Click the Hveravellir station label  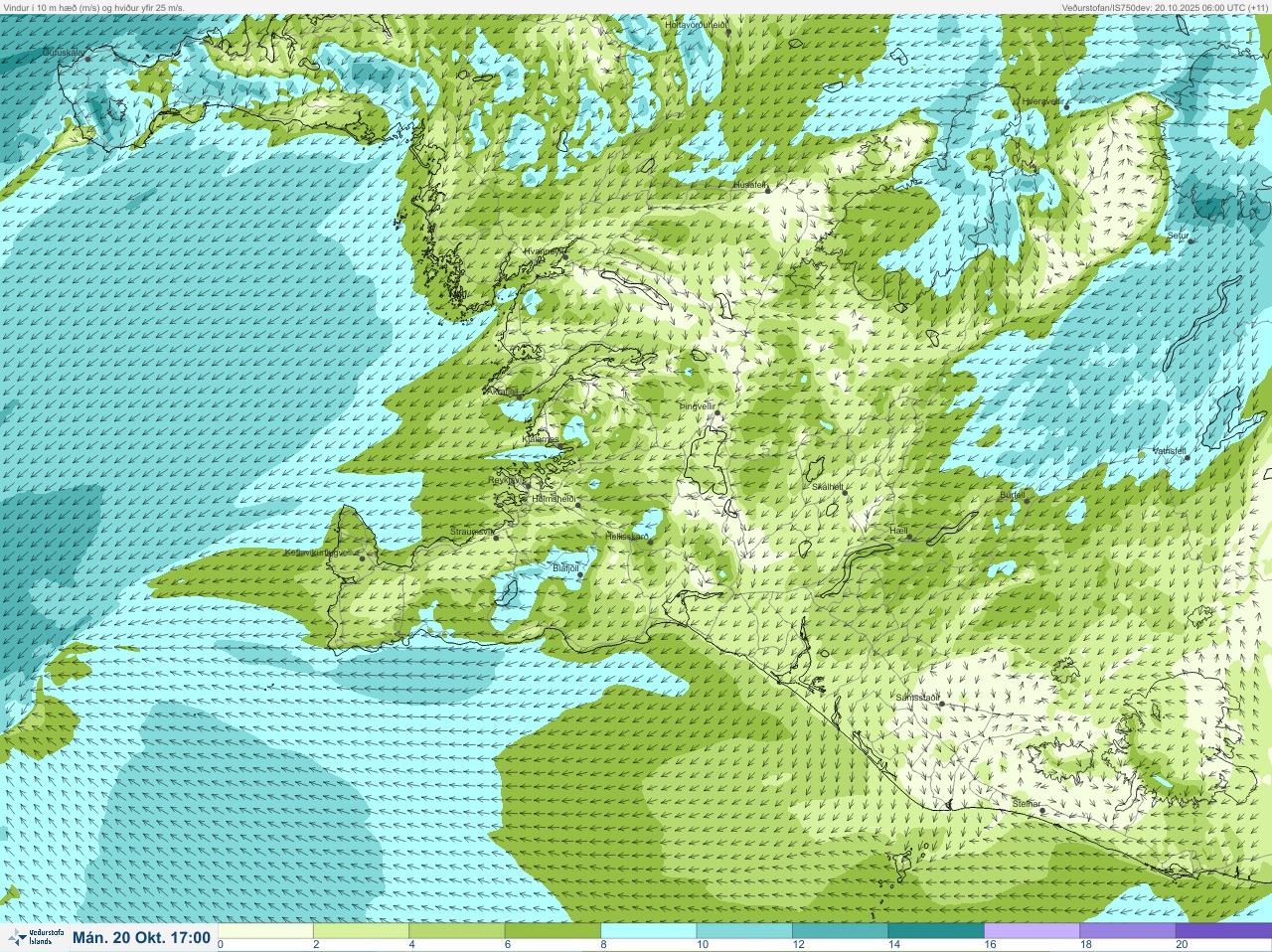(x=1041, y=101)
